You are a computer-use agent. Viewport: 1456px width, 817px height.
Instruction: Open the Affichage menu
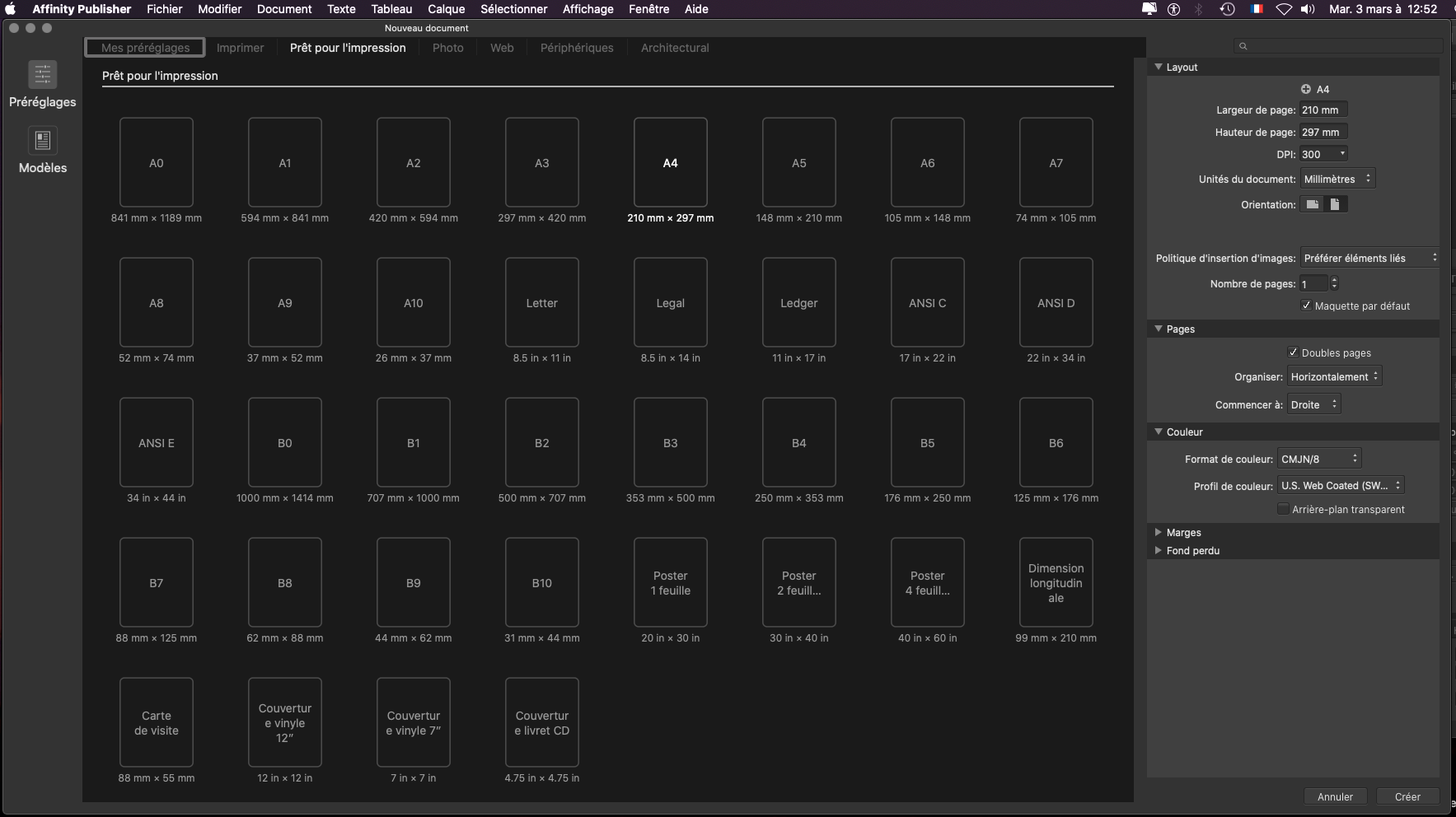pos(588,9)
